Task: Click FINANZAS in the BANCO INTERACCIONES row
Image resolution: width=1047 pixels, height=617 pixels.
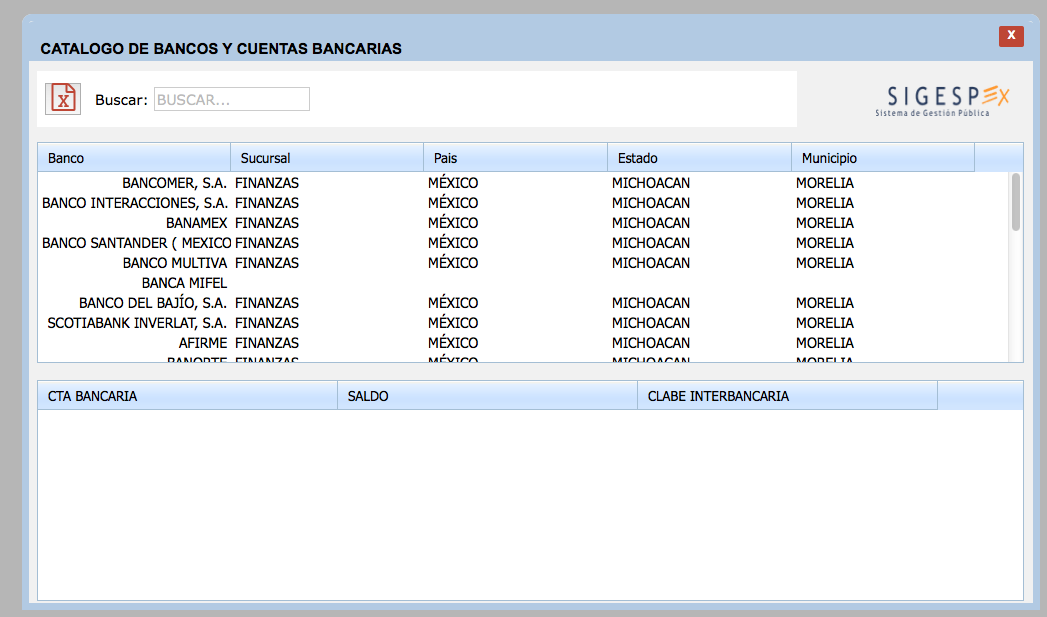Action: [267, 203]
